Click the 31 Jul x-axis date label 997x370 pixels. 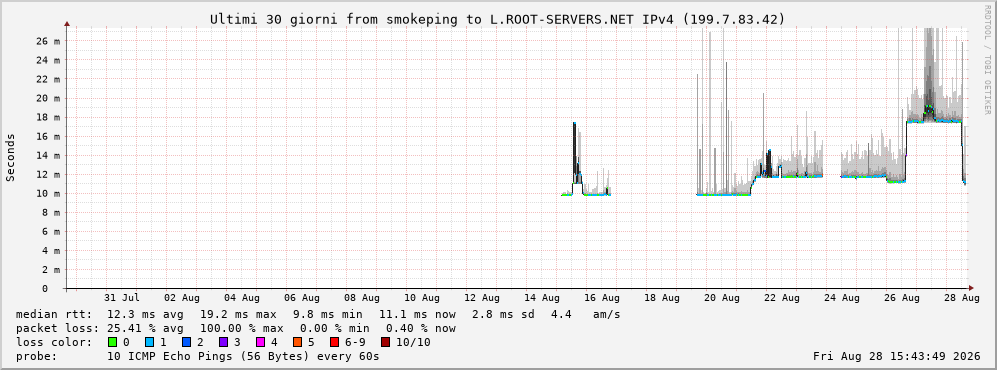coord(121,298)
